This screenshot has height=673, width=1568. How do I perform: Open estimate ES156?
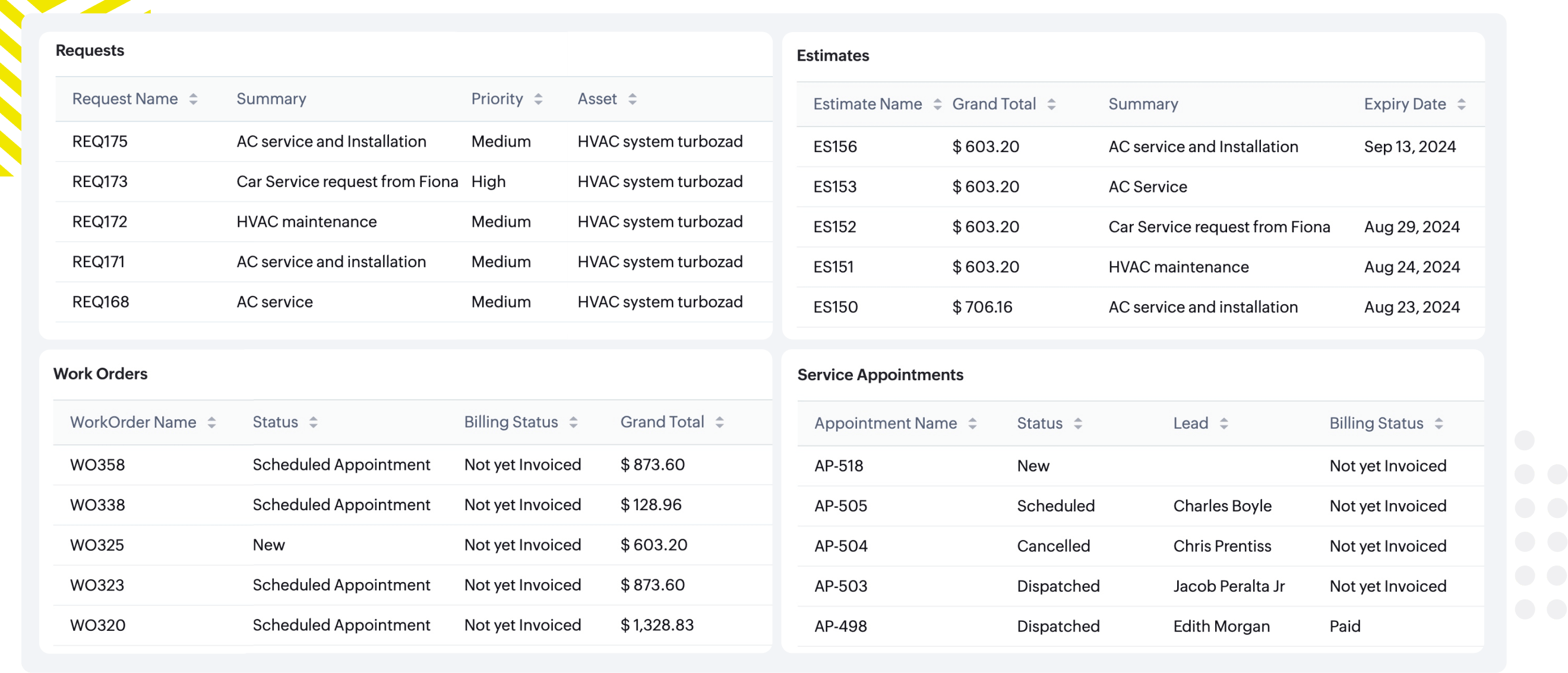(835, 147)
